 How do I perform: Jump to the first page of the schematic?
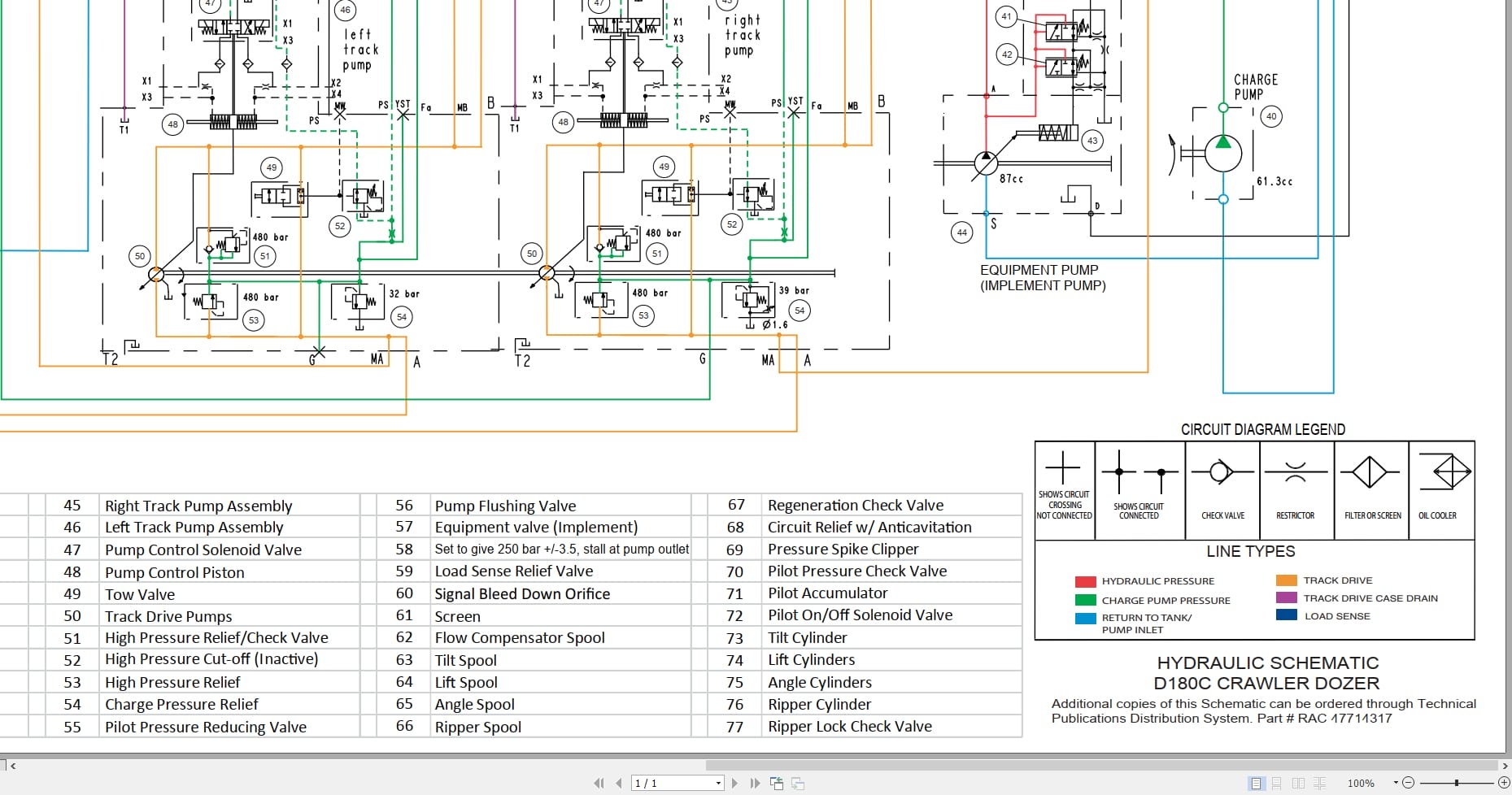(x=599, y=783)
